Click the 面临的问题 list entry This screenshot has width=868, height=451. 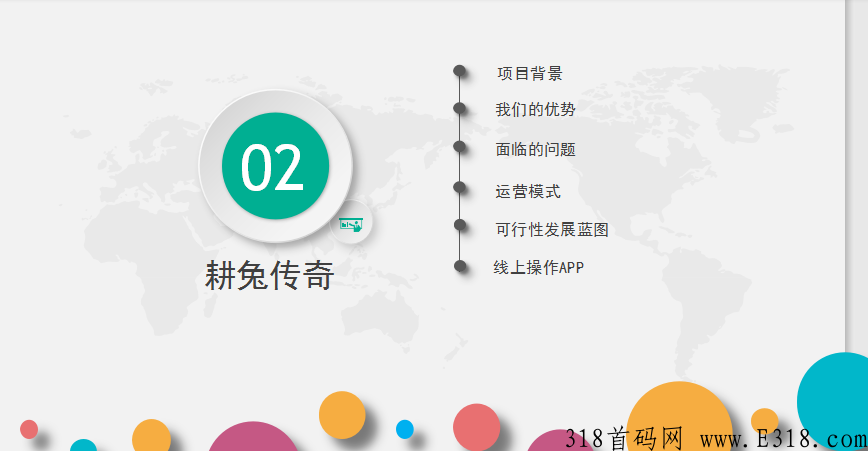coord(535,149)
